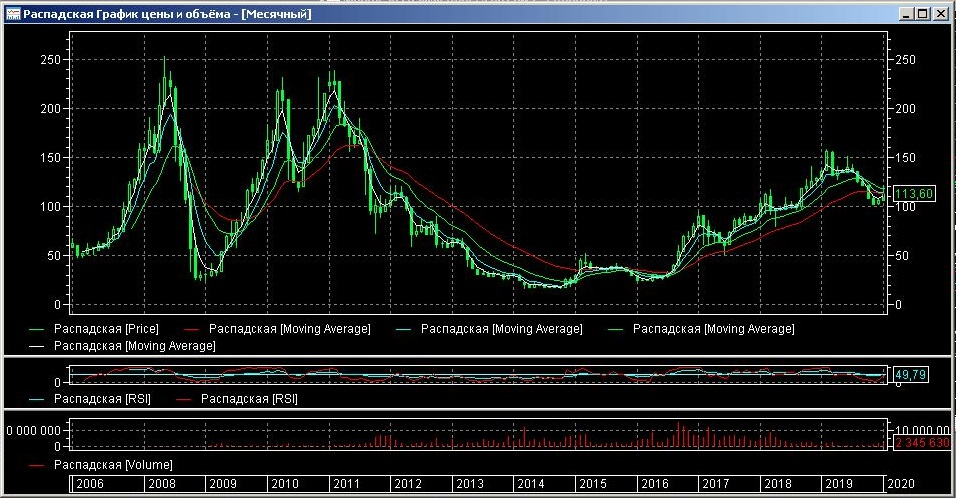Click the 2017 year marker on timeline
Image resolution: width=956 pixels, height=498 pixels.
pos(715,484)
